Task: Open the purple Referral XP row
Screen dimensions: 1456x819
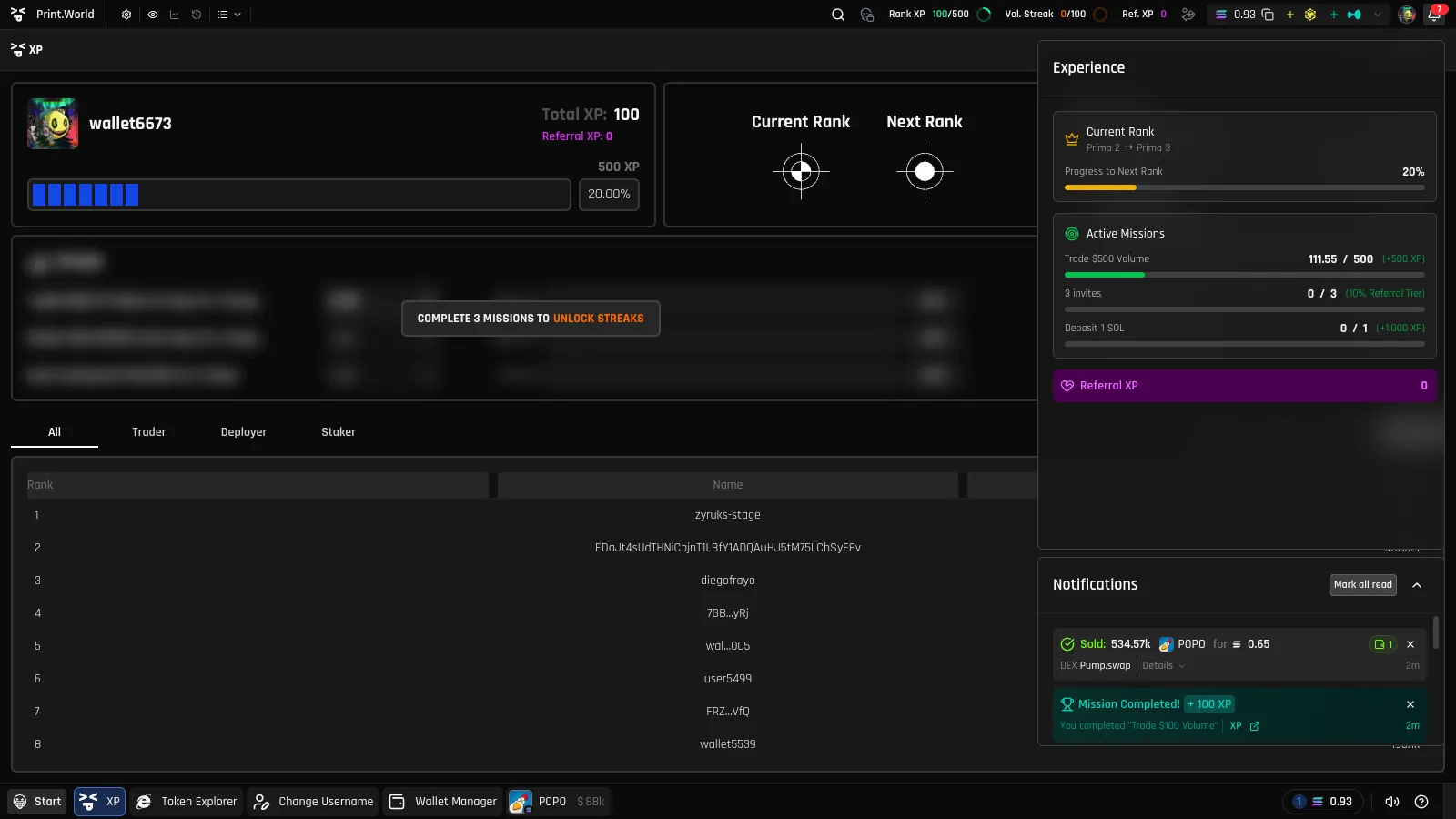Action: coord(1245,386)
